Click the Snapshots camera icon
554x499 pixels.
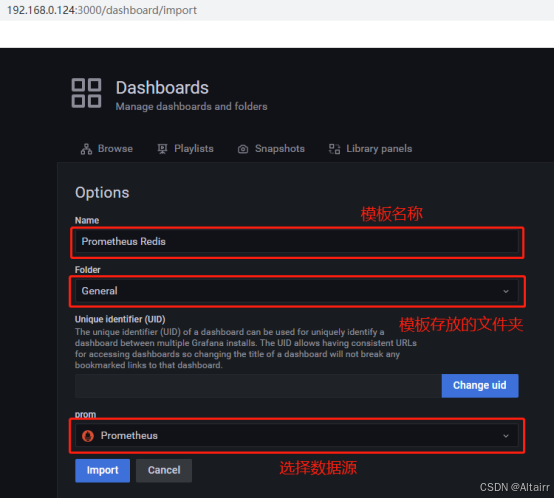pyautogui.click(x=243, y=149)
